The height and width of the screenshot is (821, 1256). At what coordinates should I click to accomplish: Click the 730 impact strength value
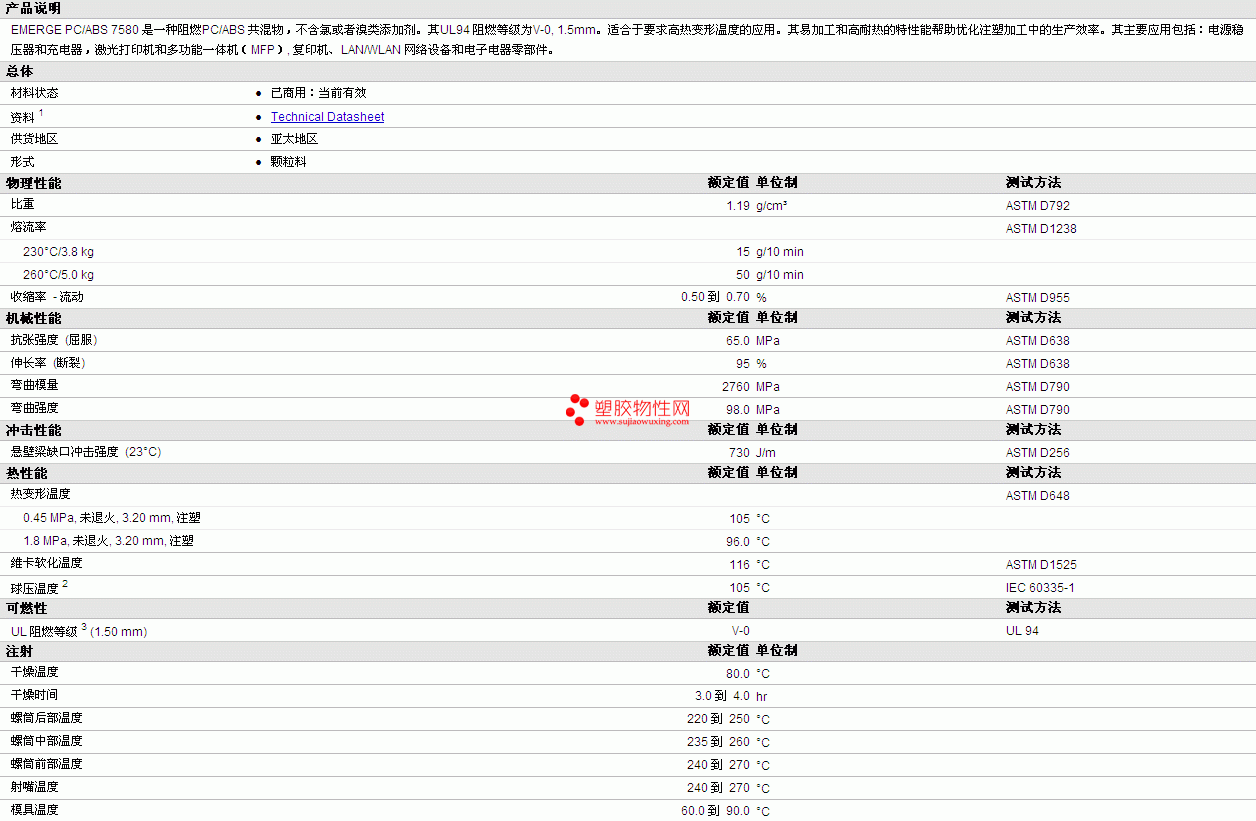pos(739,453)
